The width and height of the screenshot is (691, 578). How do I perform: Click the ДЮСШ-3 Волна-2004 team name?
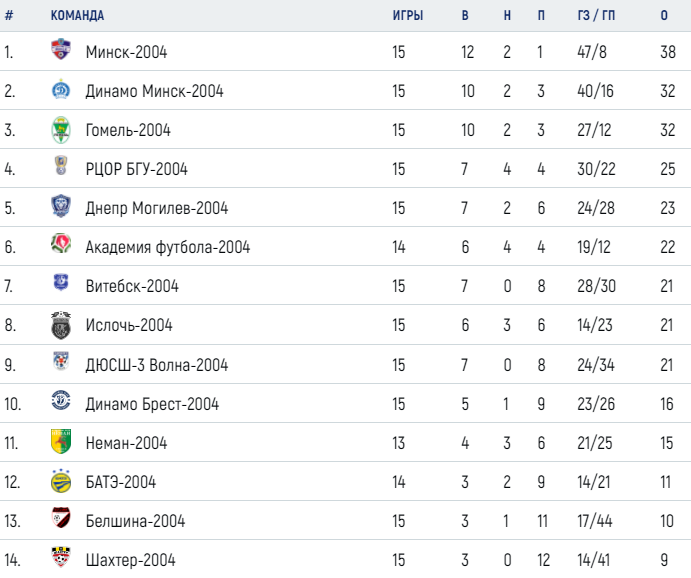[x=156, y=365]
